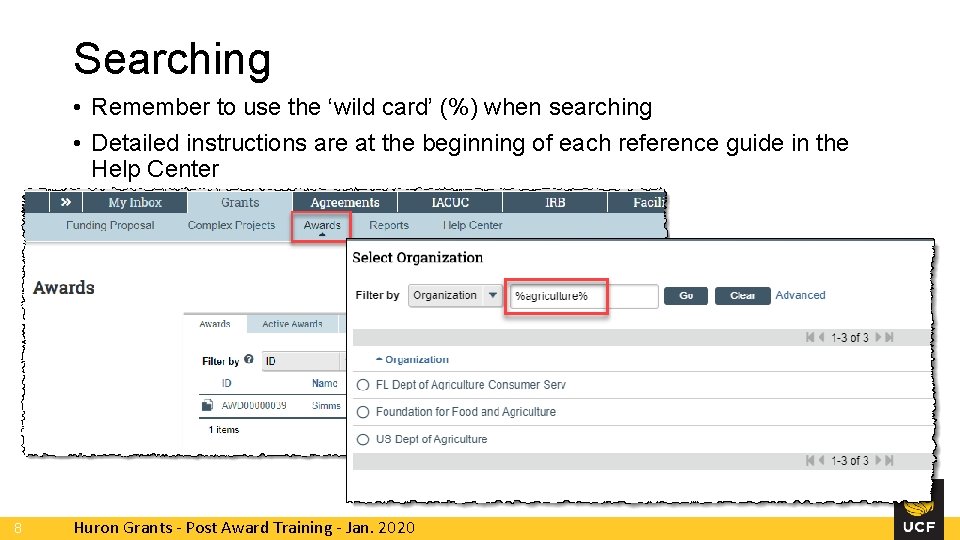Select Foundation for Food and Agriculture radio

[x=363, y=412]
